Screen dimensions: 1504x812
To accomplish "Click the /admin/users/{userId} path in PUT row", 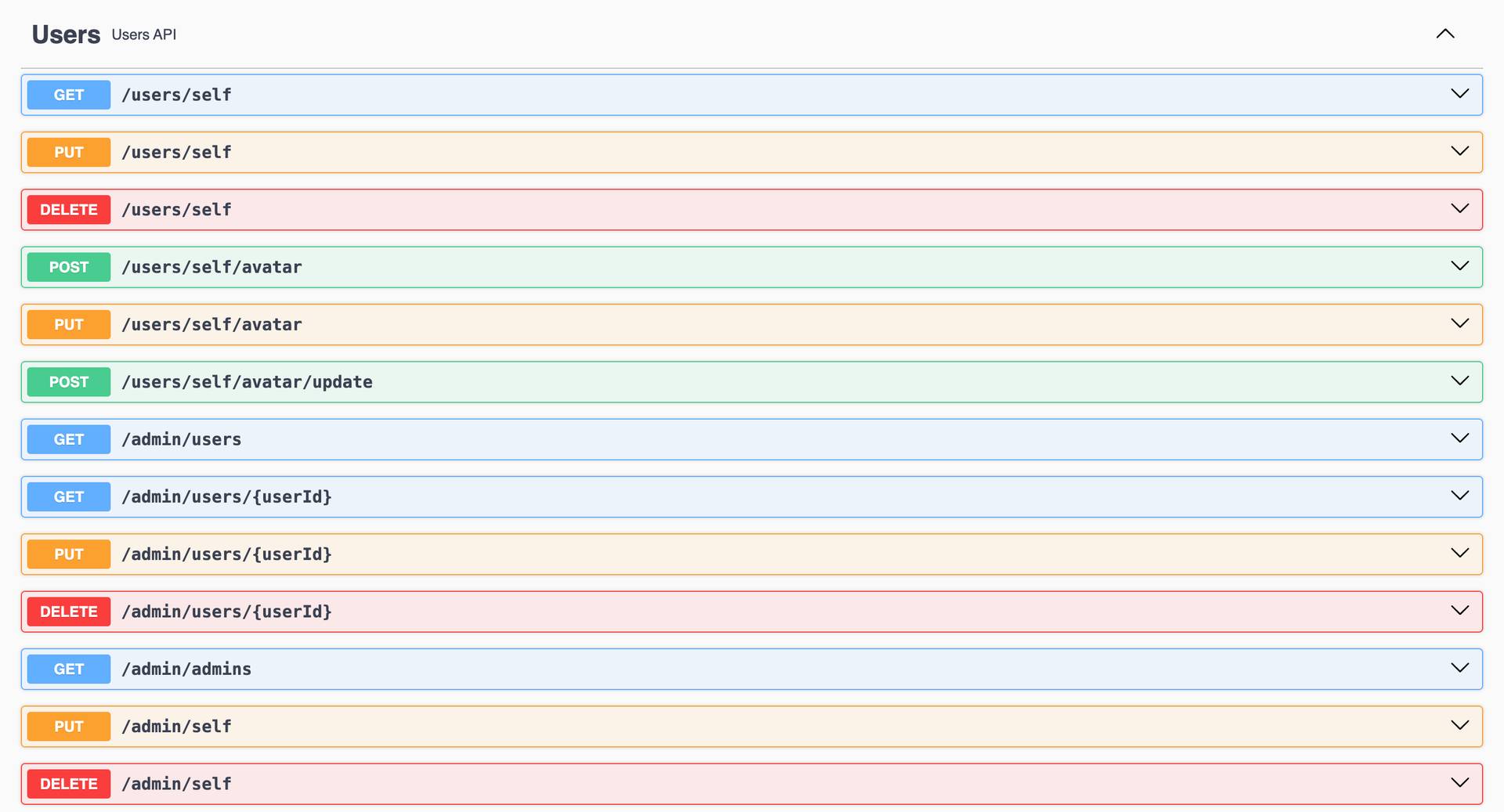I will 226,554.
